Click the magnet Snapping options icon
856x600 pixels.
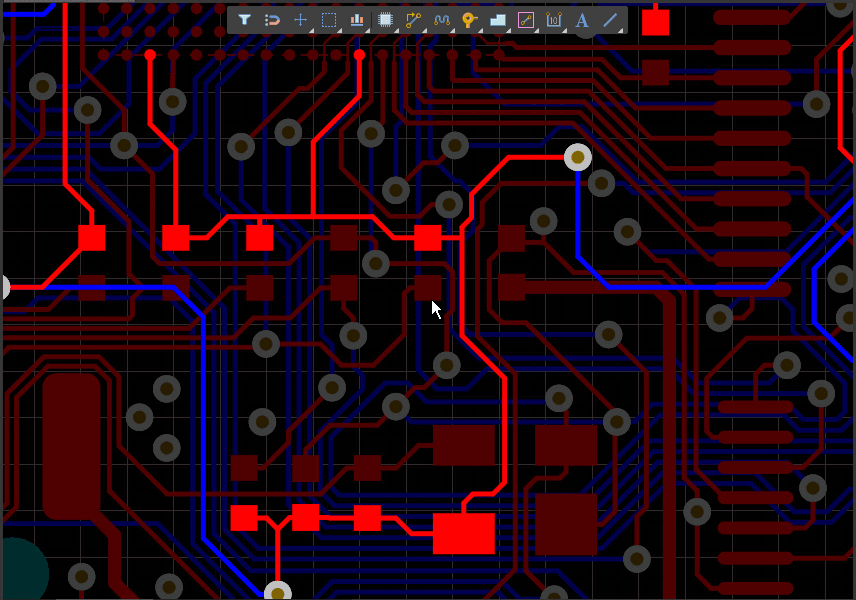click(272, 20)
